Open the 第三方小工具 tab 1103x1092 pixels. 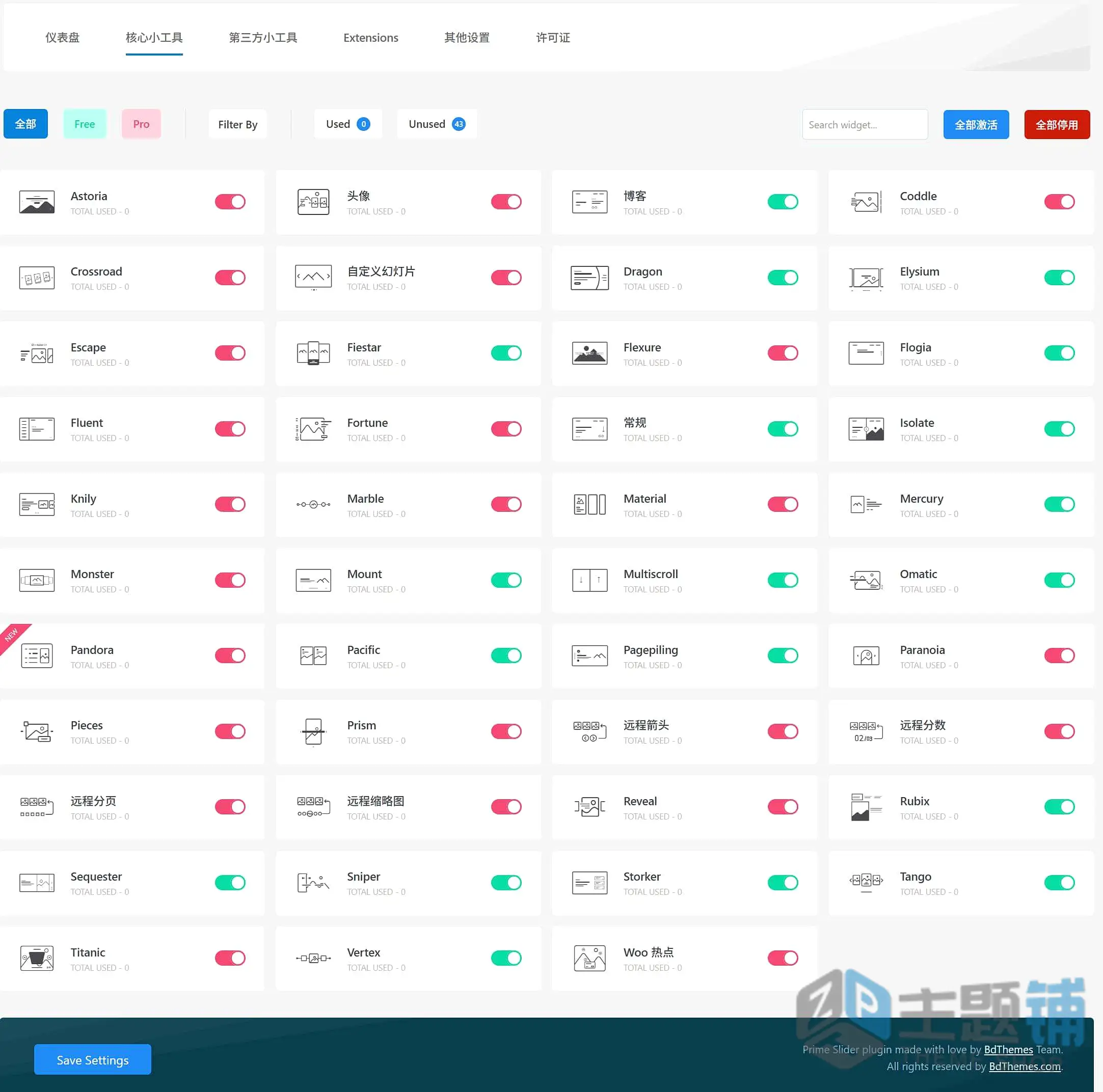coord(263,38)
